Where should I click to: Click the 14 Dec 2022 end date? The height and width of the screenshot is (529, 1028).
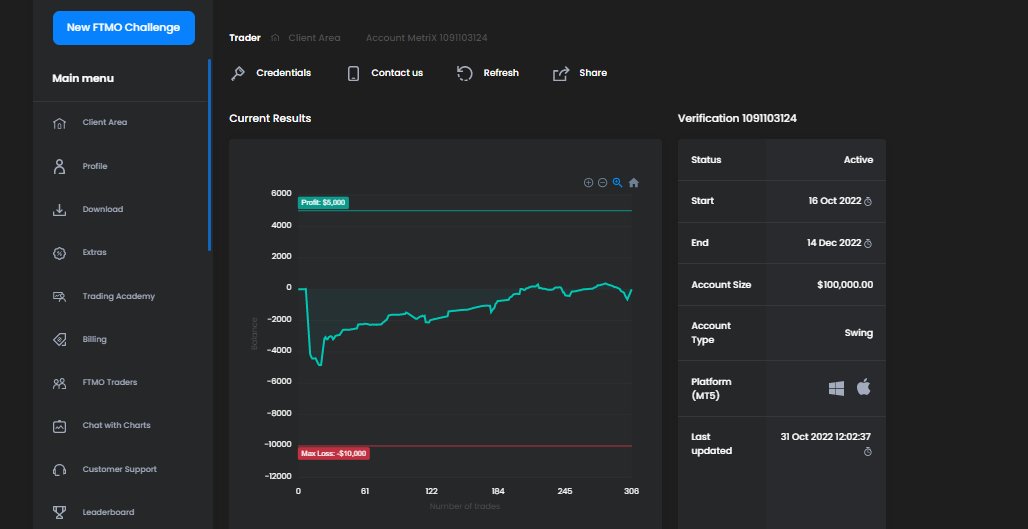(x=834, y=243)
